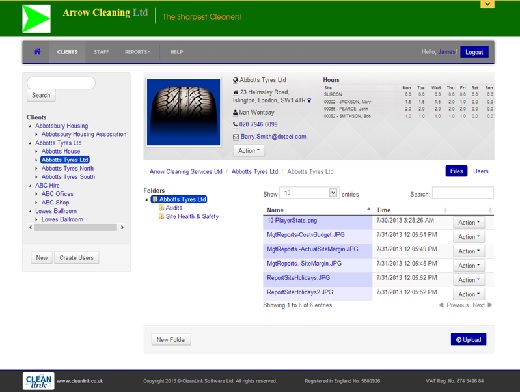Image resolution: width=520 pixels, height=392 pixels.
Task: Collapse the Abbotsbury Housing tree node
Action: [30, 126]
